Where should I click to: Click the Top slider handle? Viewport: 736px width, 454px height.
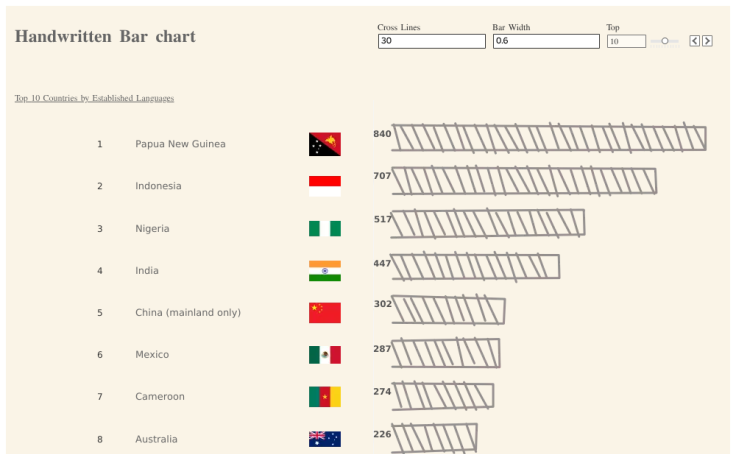665,41
